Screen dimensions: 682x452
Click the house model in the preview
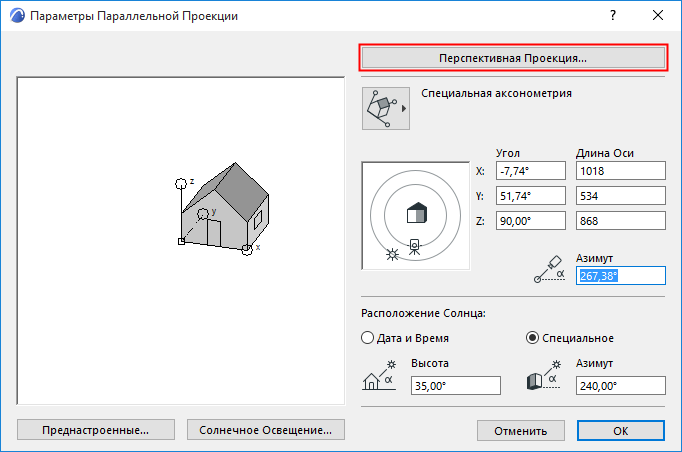coord(225,207)
